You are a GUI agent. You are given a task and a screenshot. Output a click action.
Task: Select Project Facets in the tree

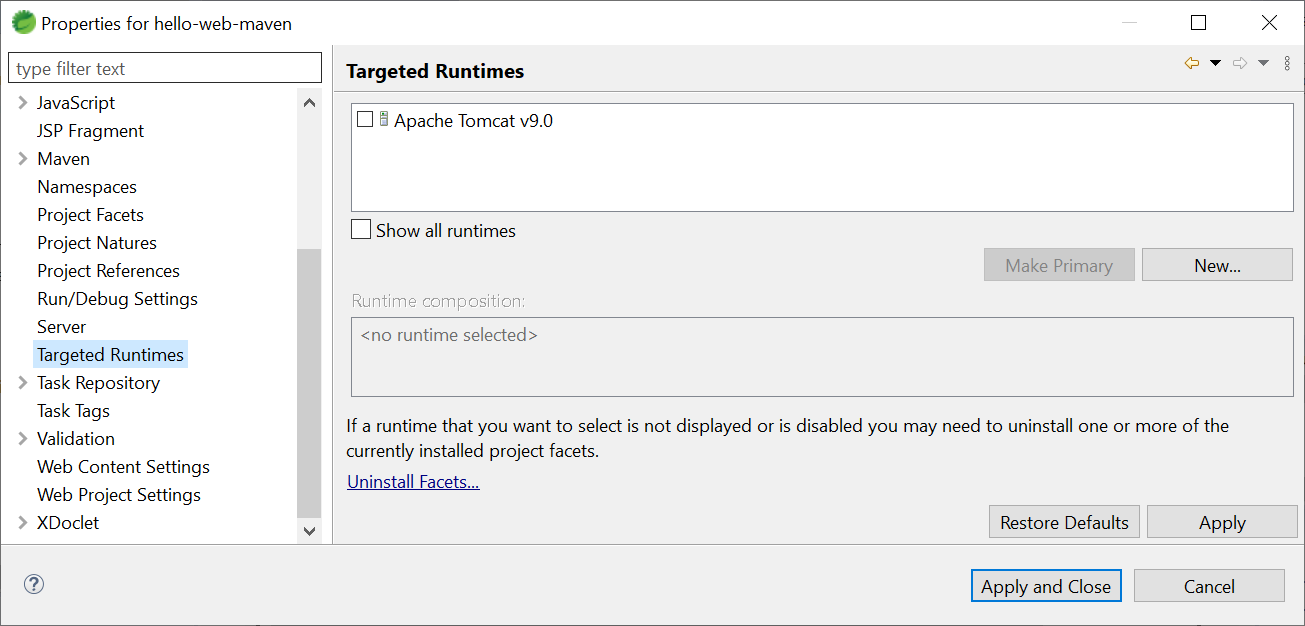90,215
